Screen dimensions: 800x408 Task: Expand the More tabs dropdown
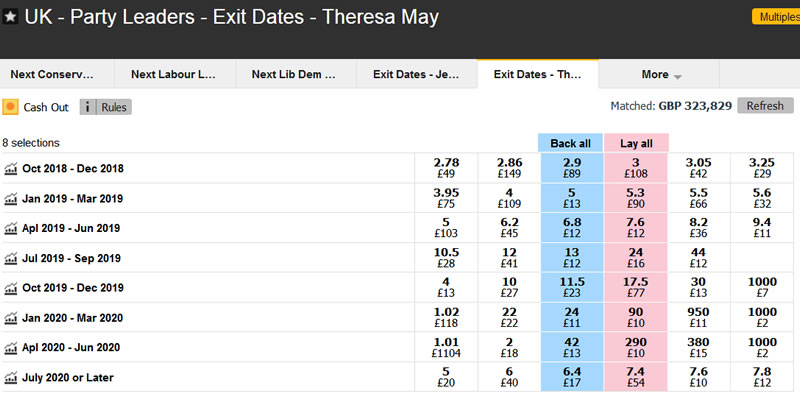coord(661,74)
